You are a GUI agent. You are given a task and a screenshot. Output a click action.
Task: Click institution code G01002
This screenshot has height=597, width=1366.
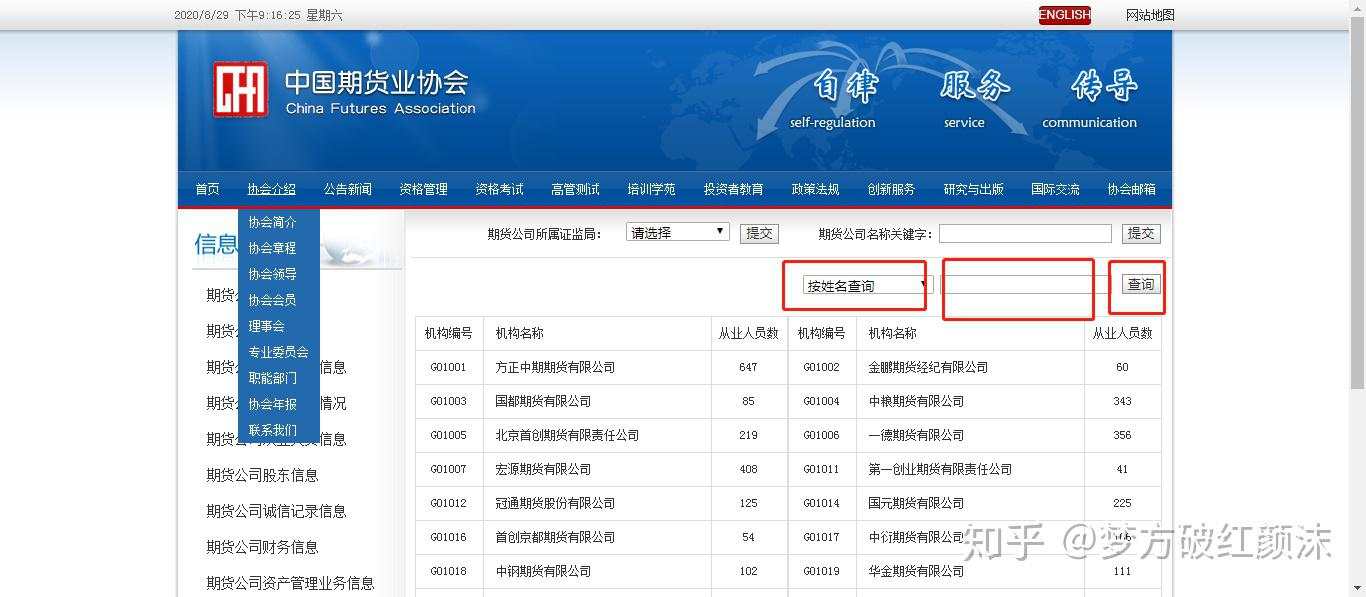coord(821,367)
